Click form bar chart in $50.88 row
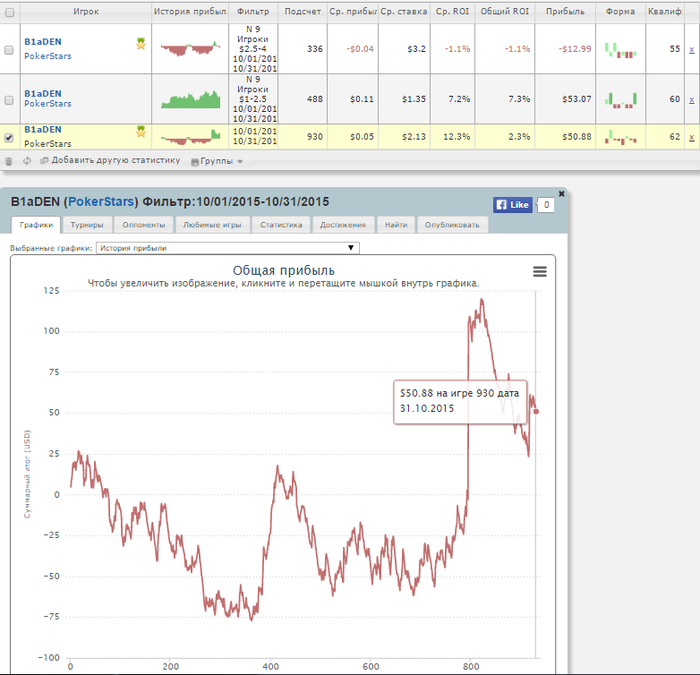Viewport: 700px width, 675px height. click(x=621, y=137)
